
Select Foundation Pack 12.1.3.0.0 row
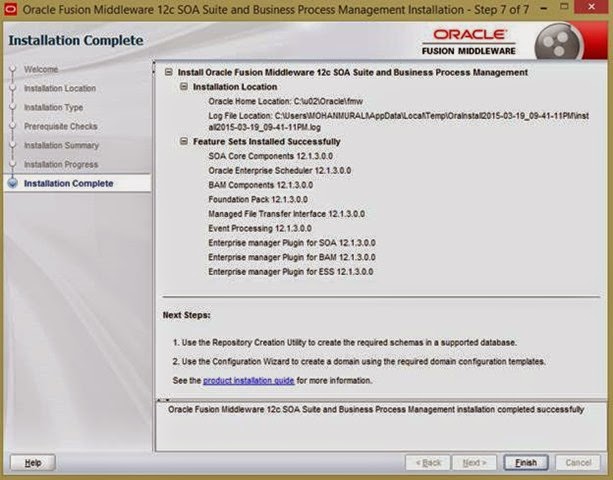pyautogui.click(x=258, y=199)
